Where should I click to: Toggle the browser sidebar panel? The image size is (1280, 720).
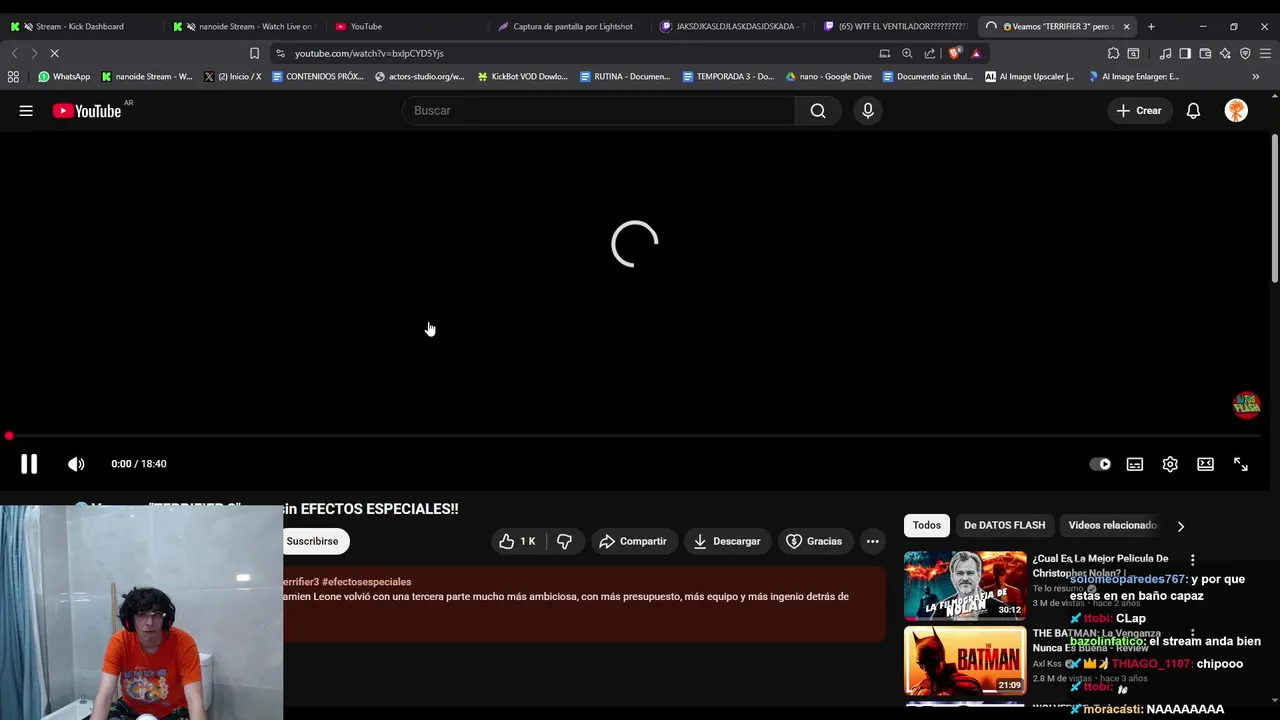(1185, 53)
